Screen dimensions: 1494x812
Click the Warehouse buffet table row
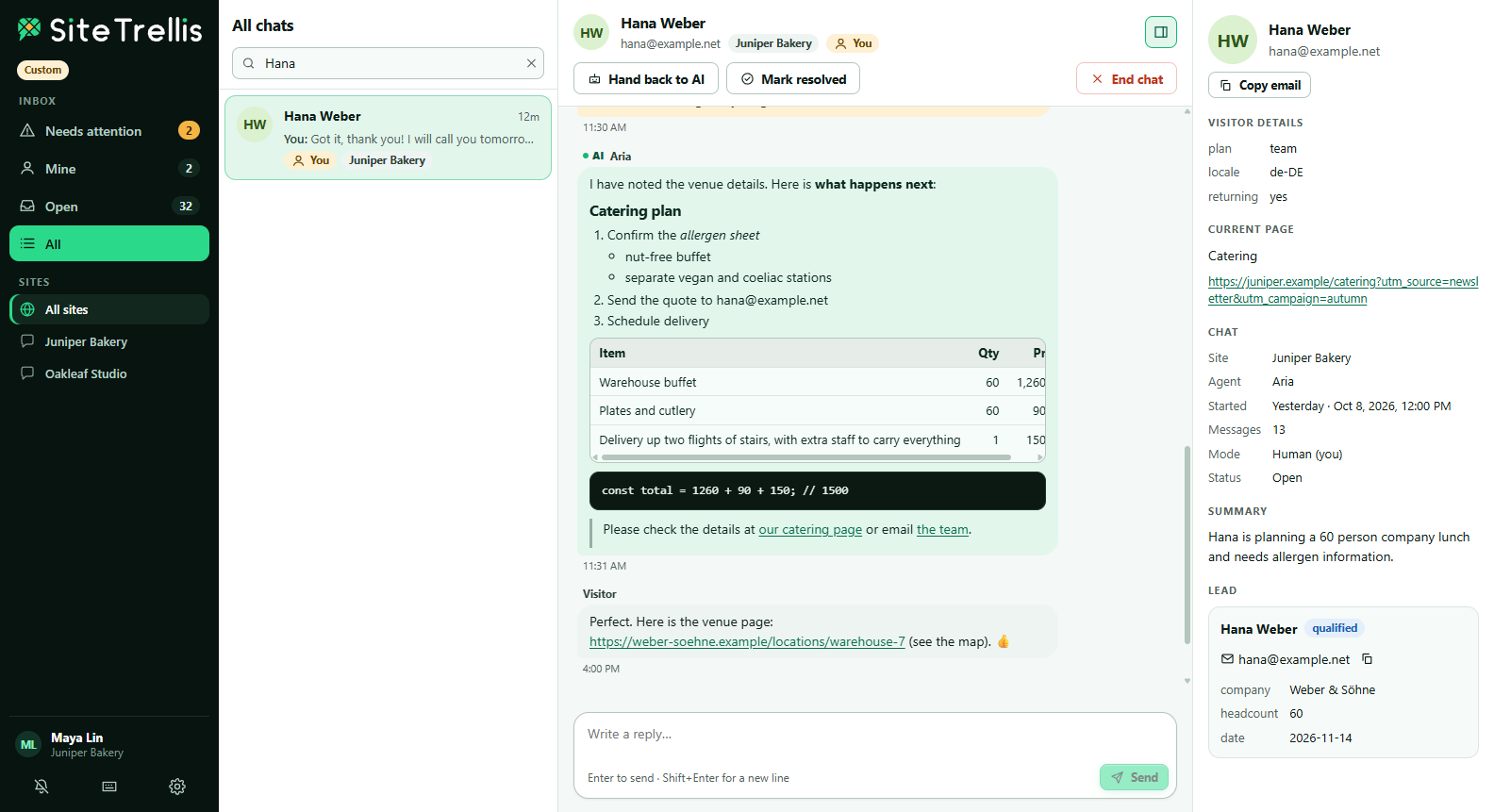818,382
